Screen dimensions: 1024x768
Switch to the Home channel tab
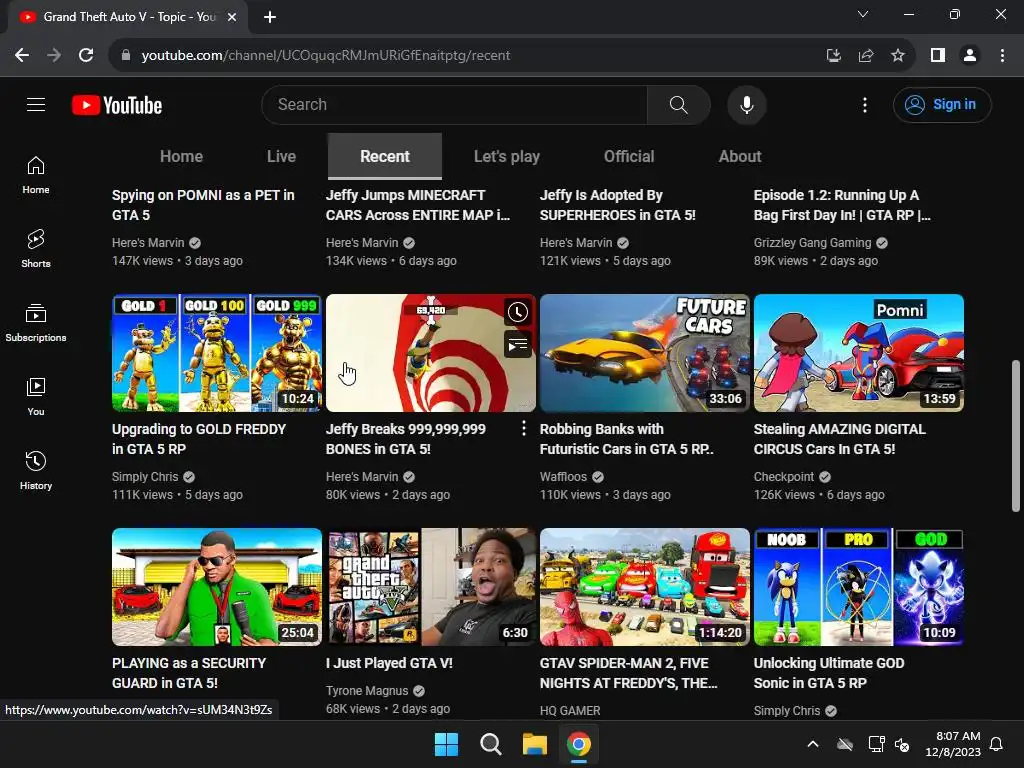(182, 156)
